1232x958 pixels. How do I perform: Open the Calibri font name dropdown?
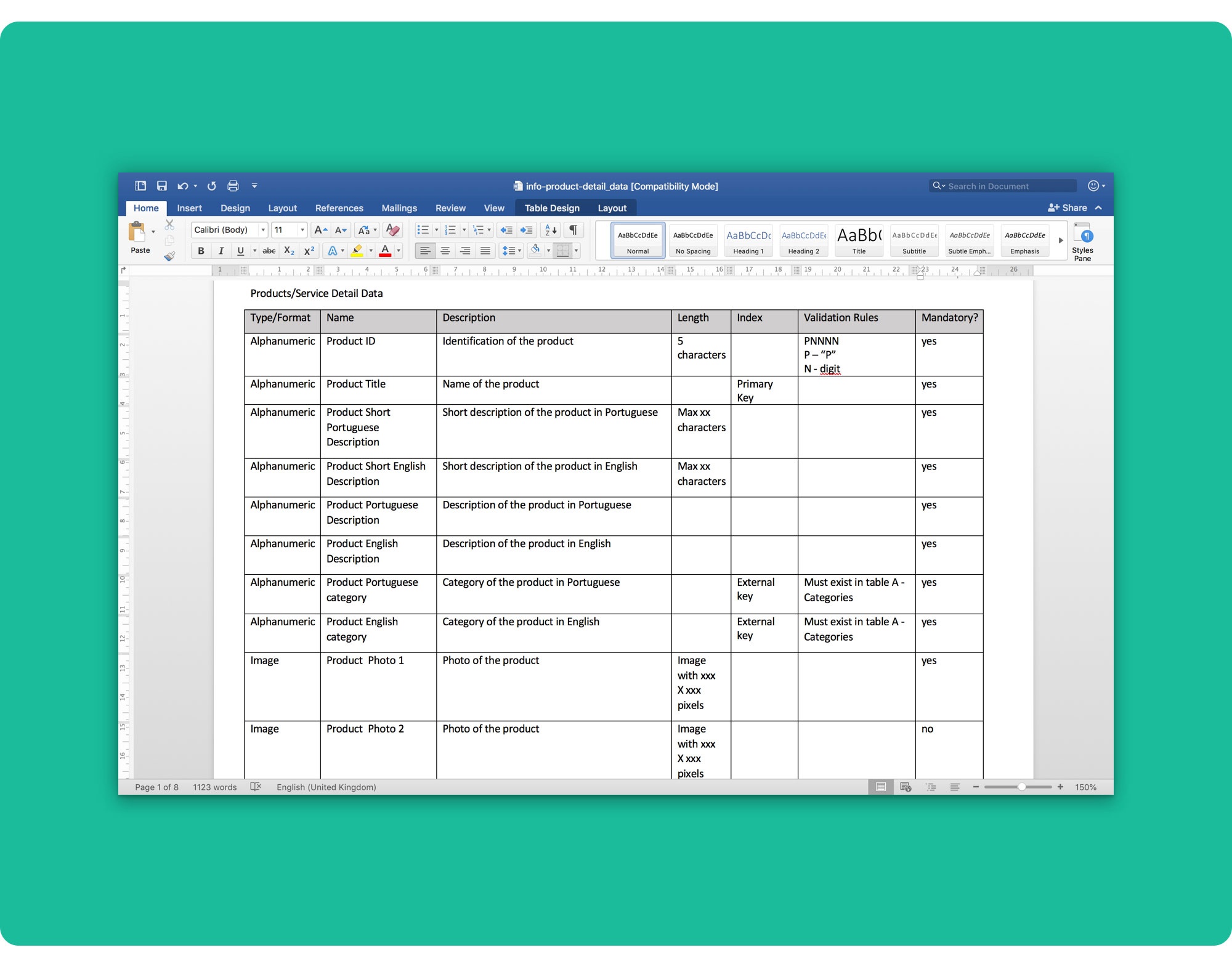click(x=263, y=230)
